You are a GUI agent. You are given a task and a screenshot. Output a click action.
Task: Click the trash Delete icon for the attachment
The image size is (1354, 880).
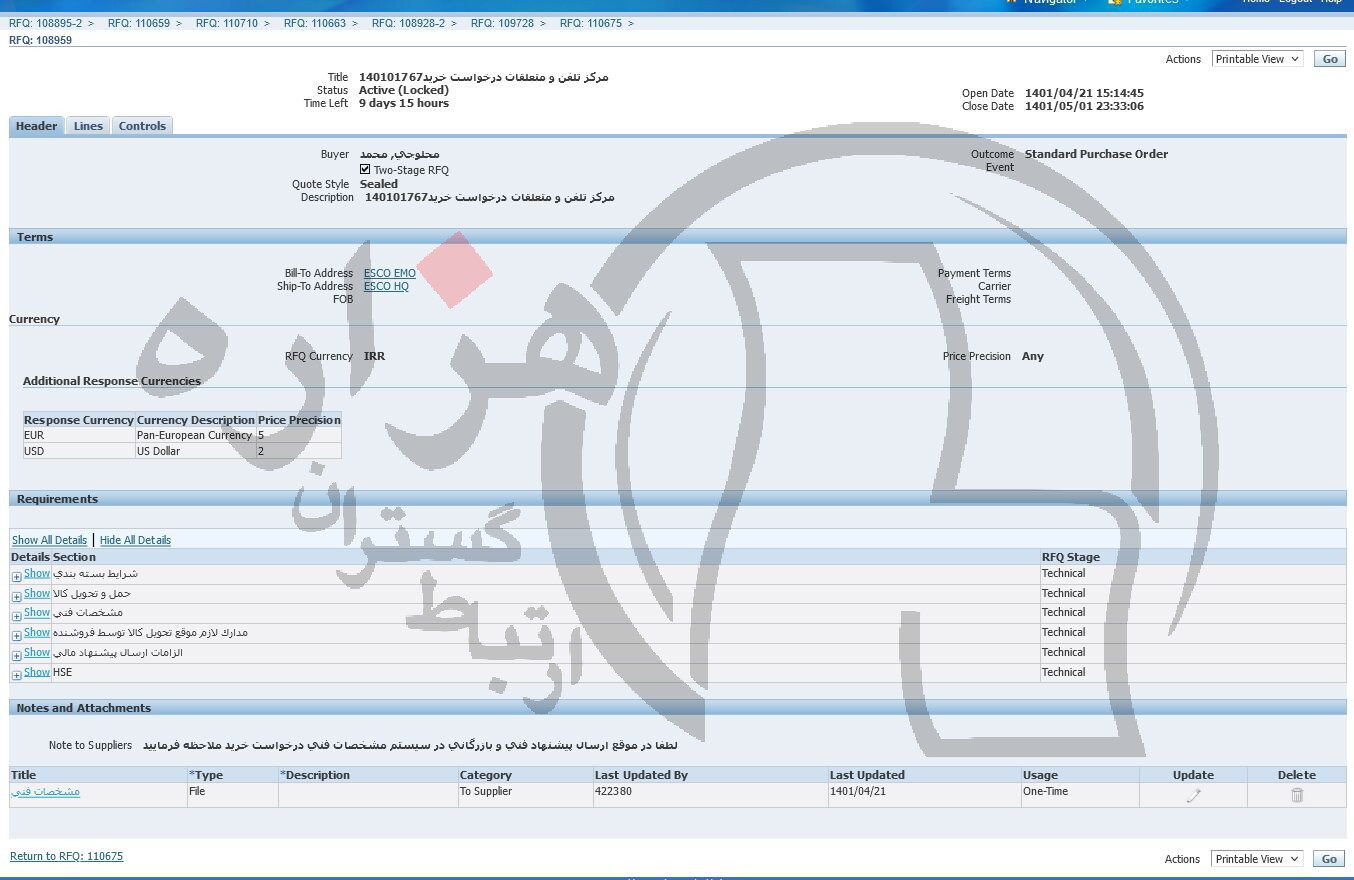1297,795
